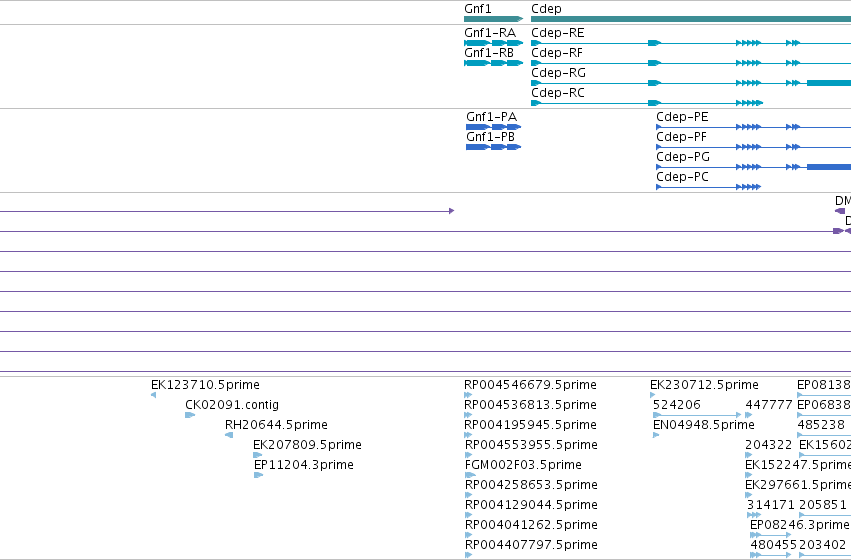Click the 485238 feature label

pos(821,425)
